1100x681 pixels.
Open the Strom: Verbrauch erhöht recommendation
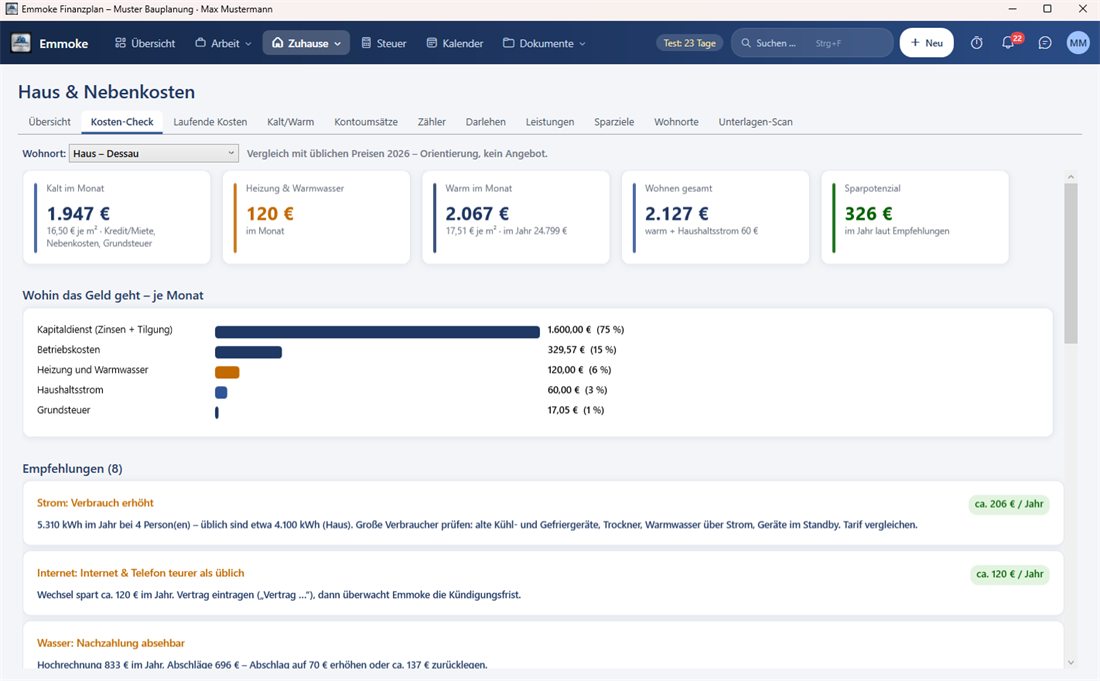click(x=543, y=513)
